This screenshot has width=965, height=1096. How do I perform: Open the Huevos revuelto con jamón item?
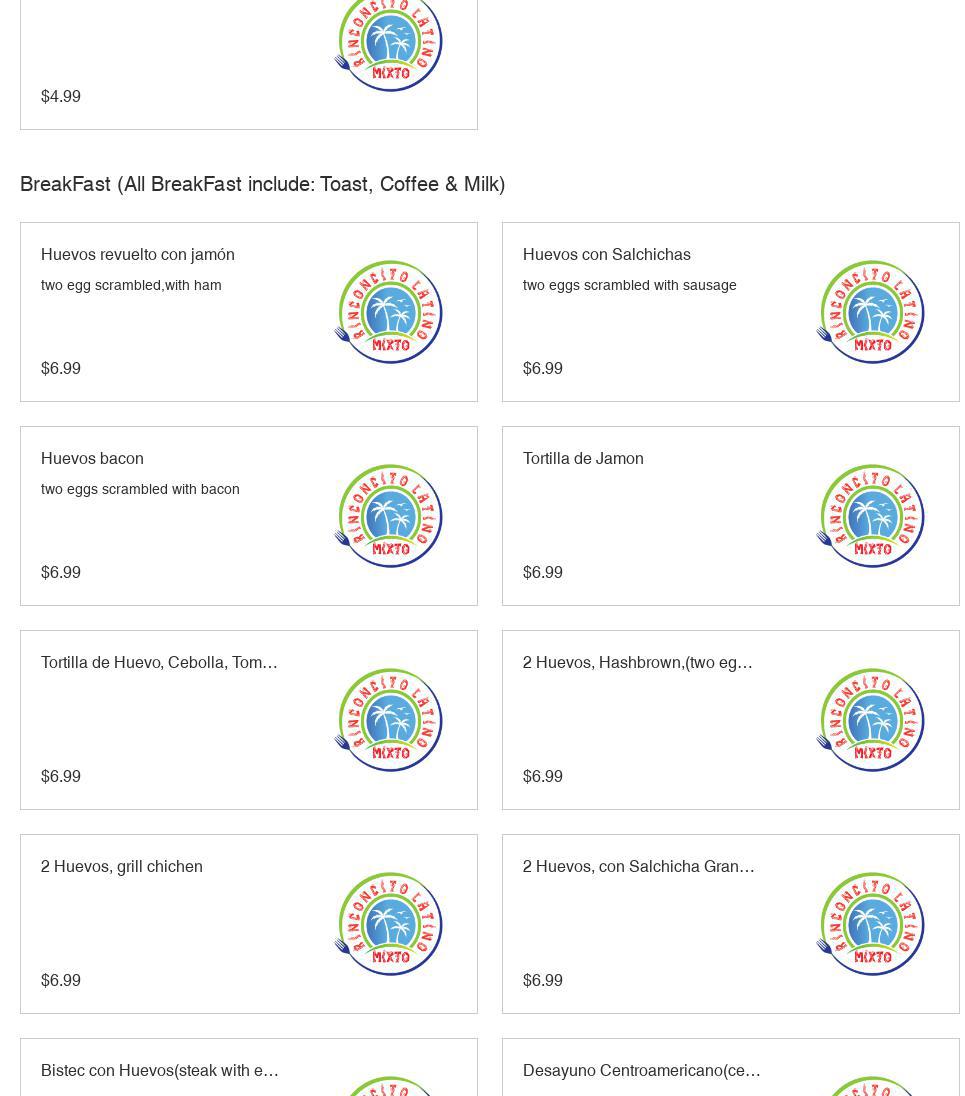138,254
